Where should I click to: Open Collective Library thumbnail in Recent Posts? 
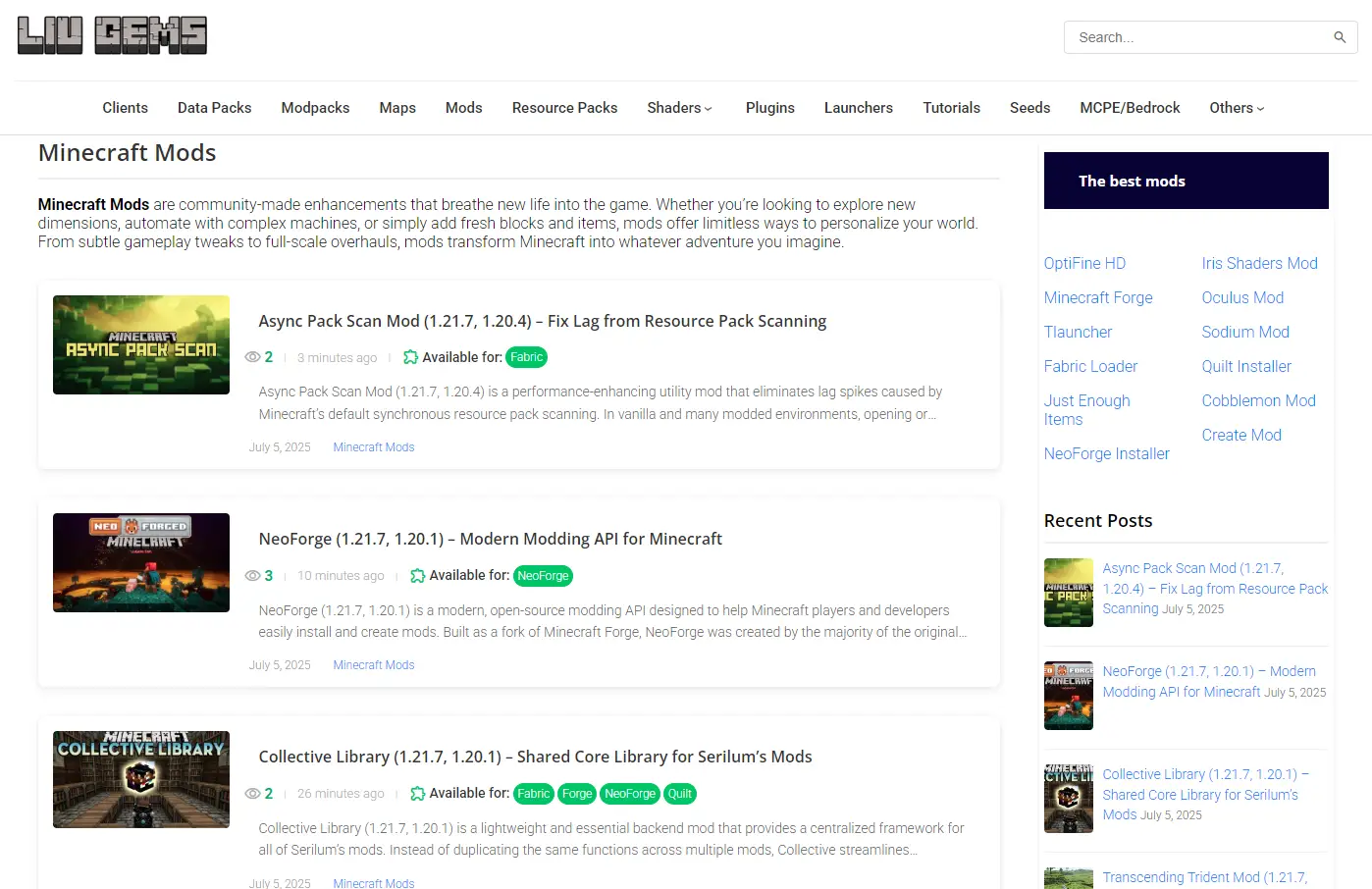1069,799
